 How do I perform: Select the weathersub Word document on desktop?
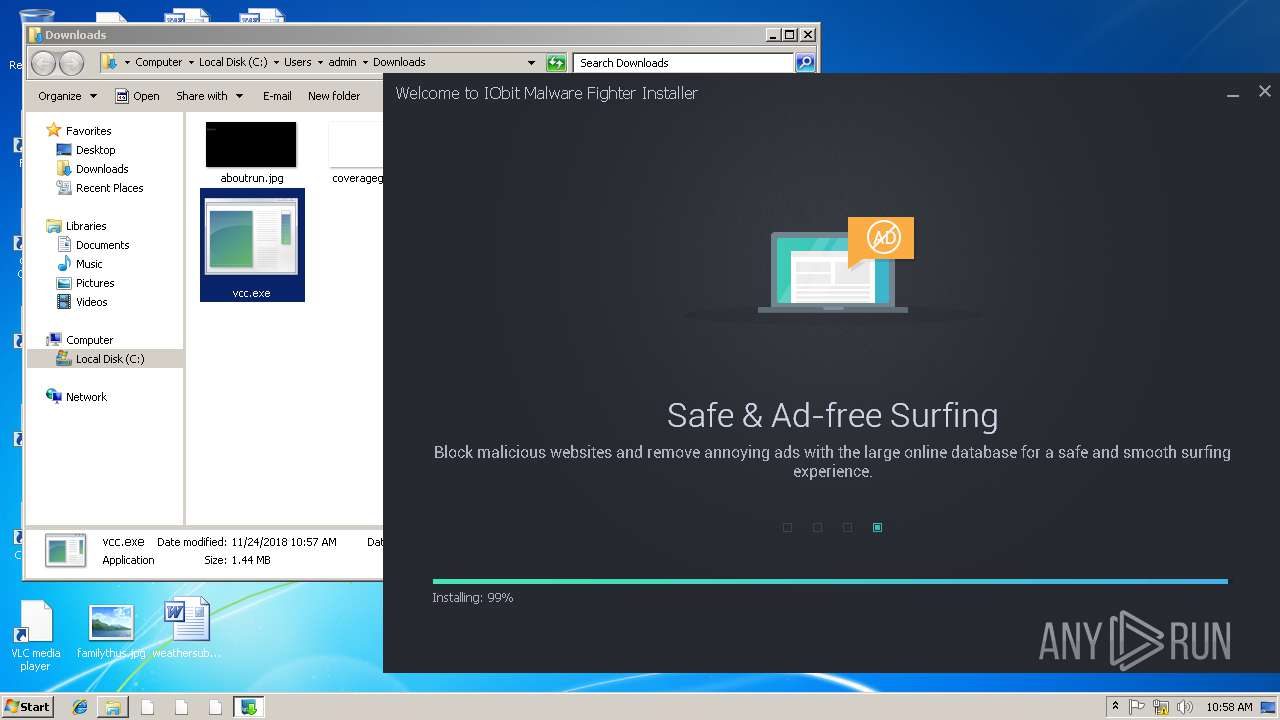click(x=187, y=629)
